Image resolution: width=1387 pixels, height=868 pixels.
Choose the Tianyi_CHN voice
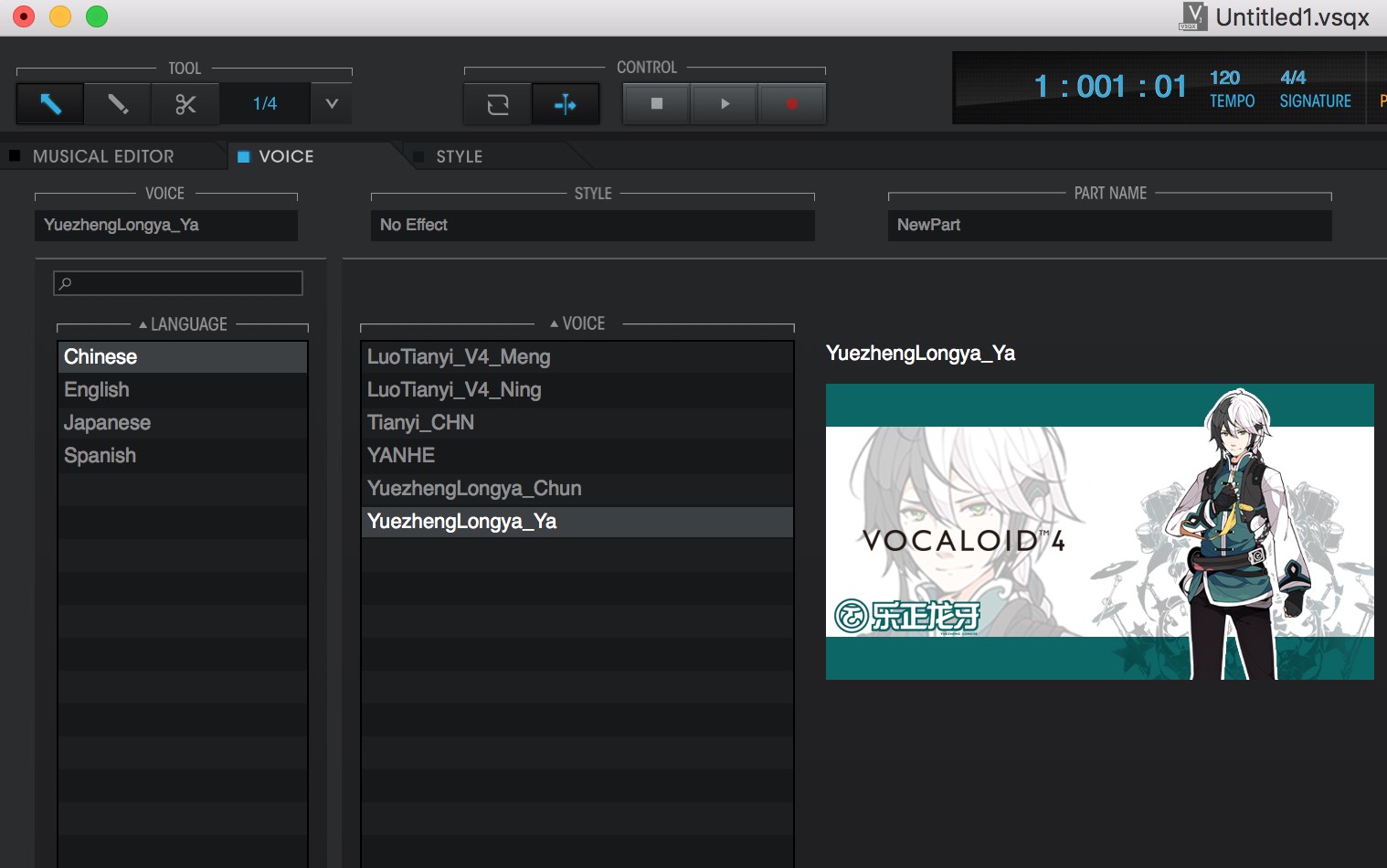[577, 422]
